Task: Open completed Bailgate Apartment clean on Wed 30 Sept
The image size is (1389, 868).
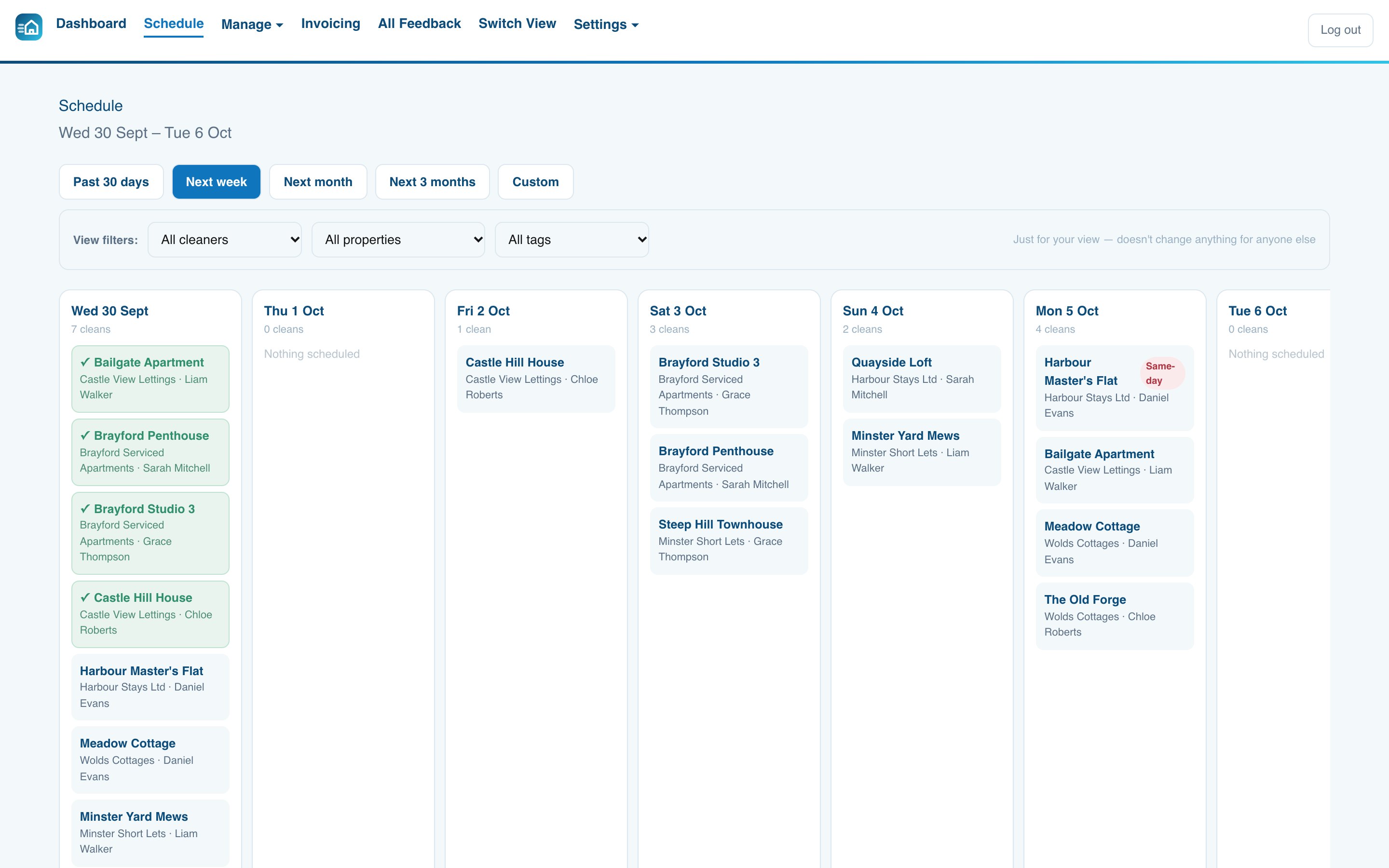Action: tap(150, 379)
